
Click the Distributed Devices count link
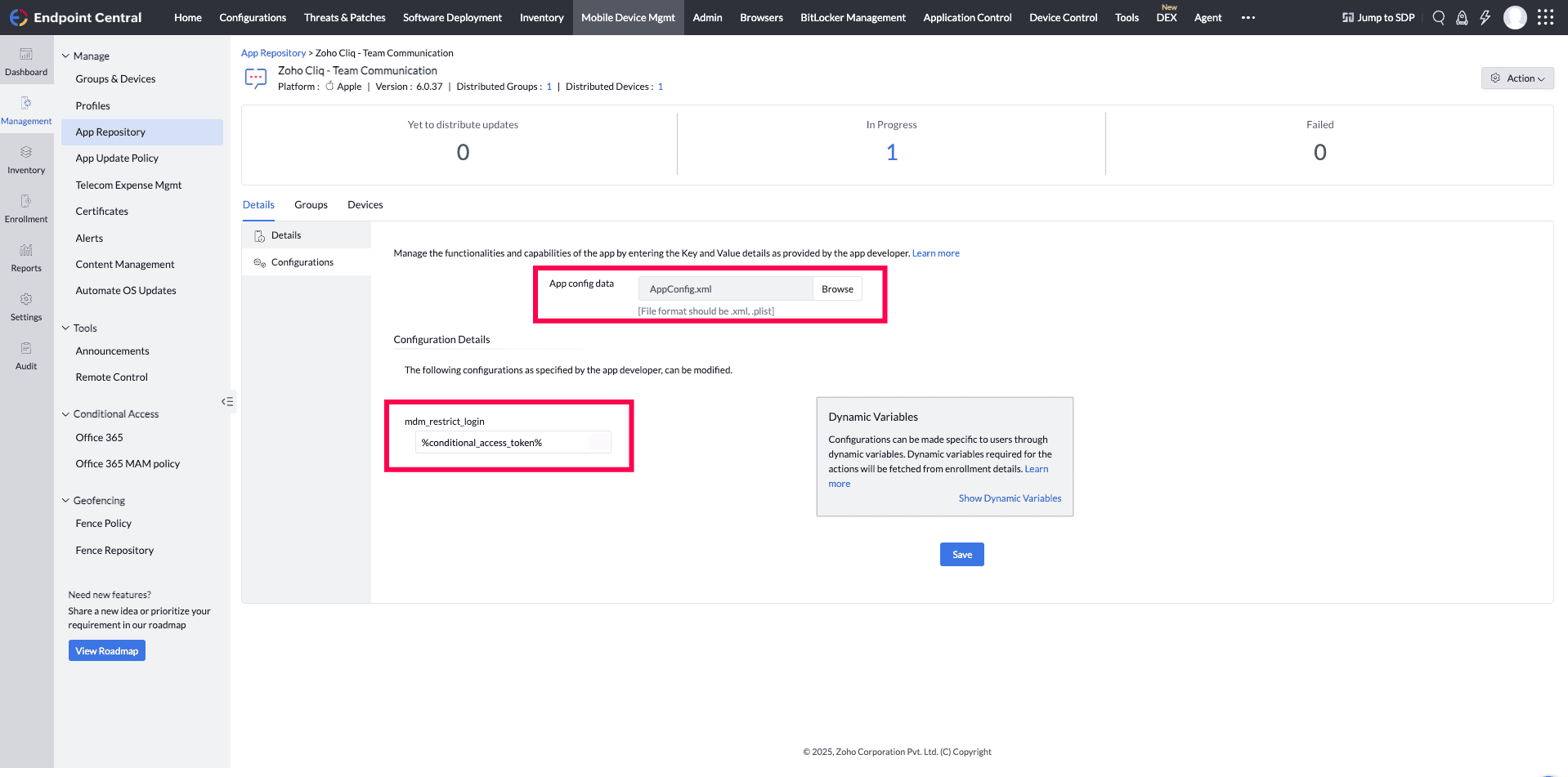pos(661,87)
